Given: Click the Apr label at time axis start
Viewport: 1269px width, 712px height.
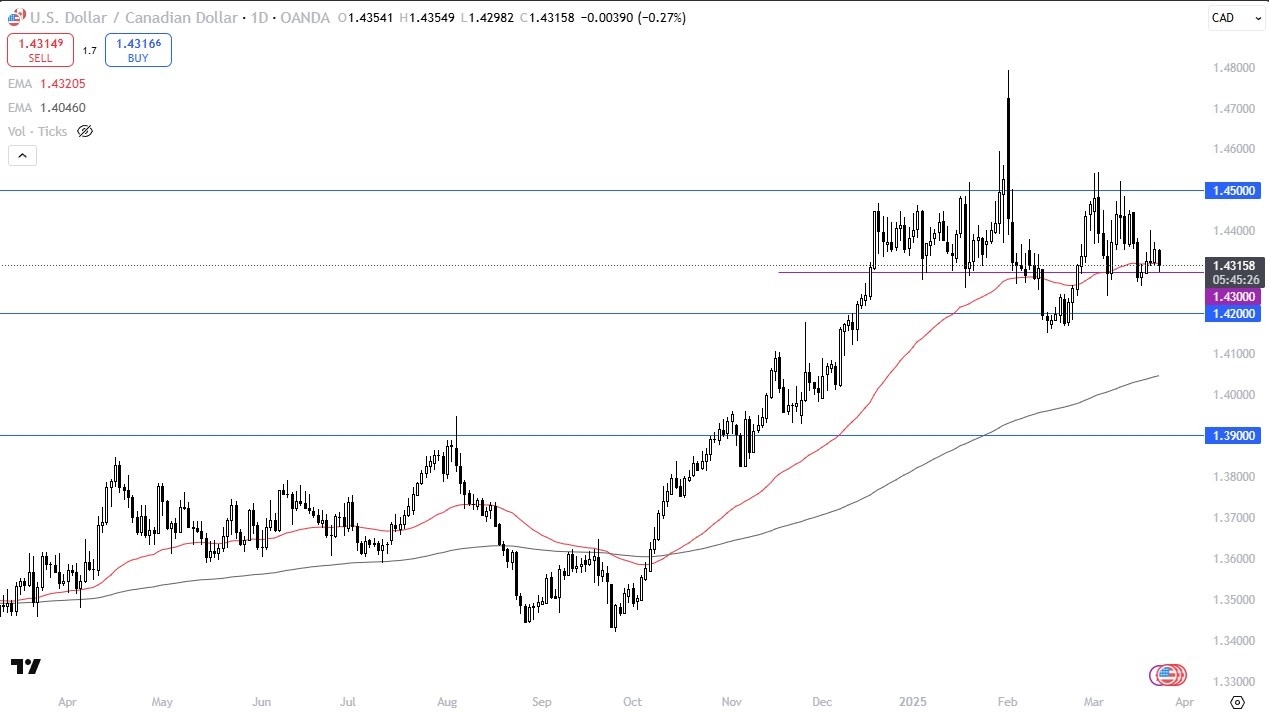Looking at the screenshot, I should coord(68,702).
